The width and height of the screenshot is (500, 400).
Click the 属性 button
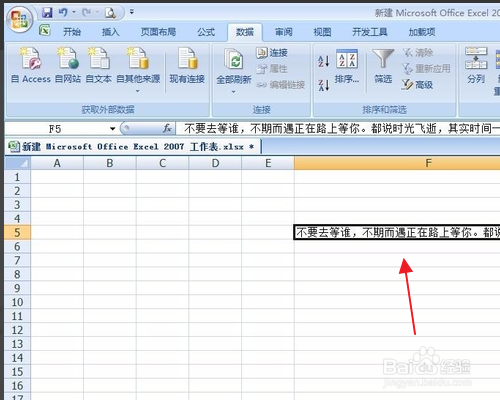click(x=272, y=69)
